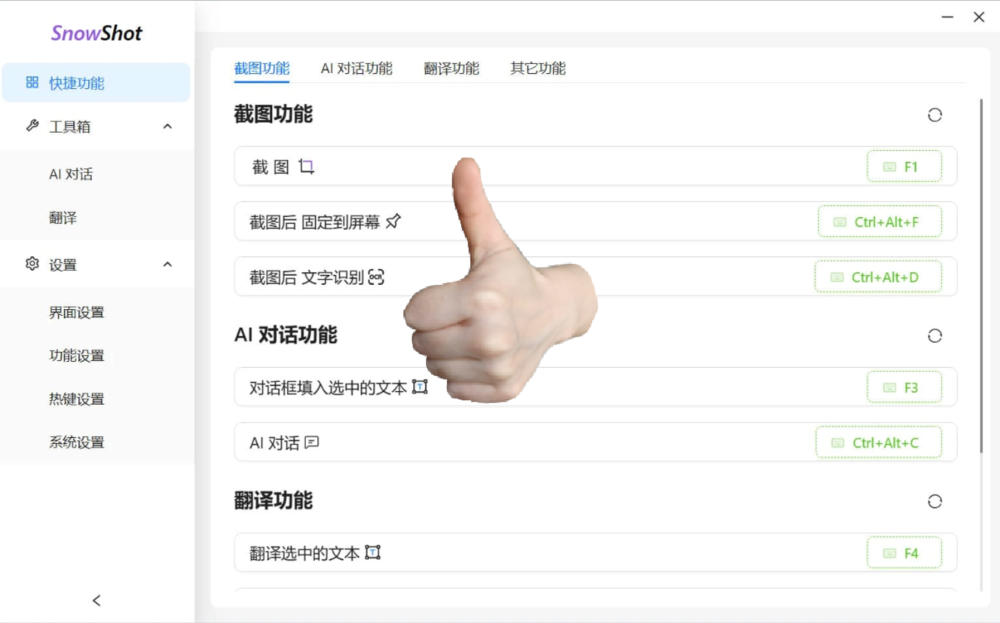
Task: Click the pin icon beside 截图后 固定到屏幕
Action: pyautogui.click(x=394, y=221)
